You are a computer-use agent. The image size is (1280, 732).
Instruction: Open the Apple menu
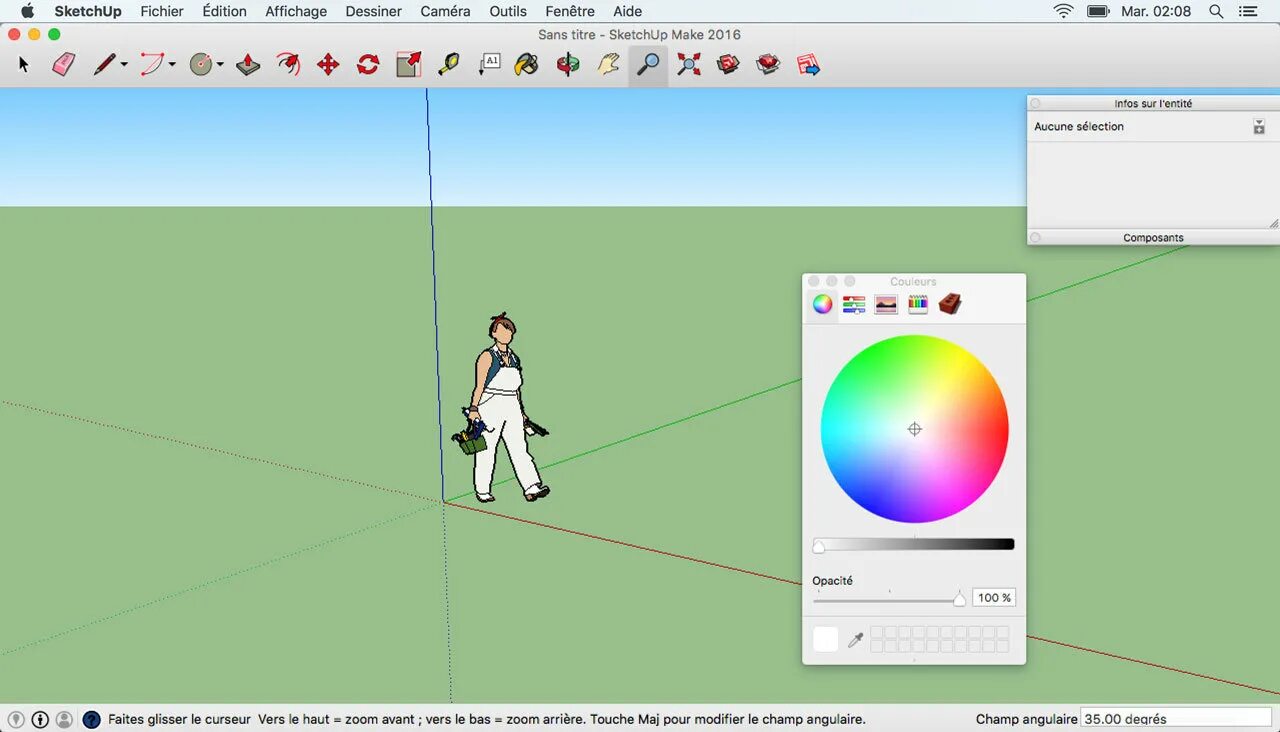tap(27, 11)
